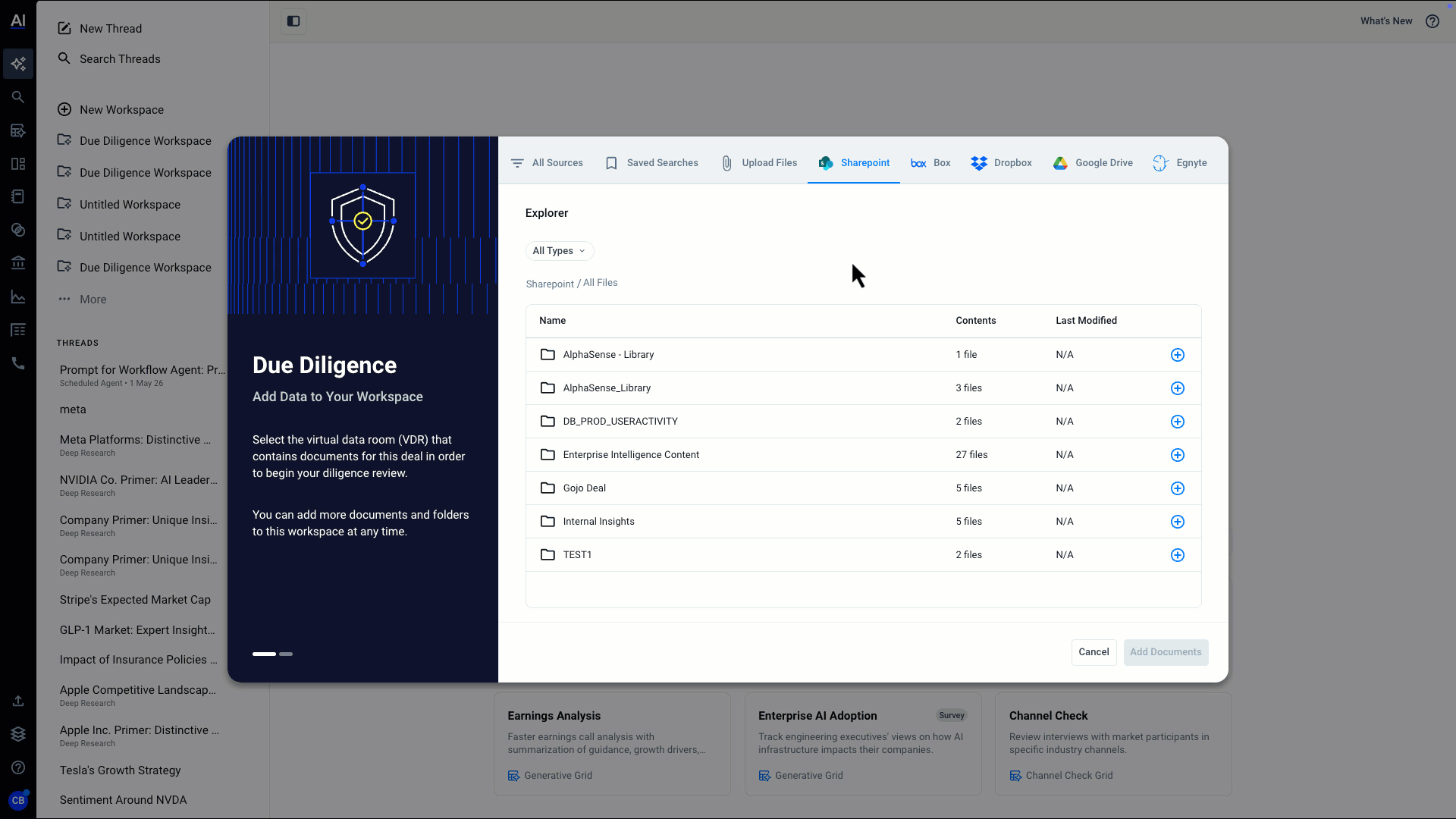The width and height of the screenshot is (1456, 819).
Task: Open the Prompt for Workflow Agent thread
Action: [x=143, y=375]
